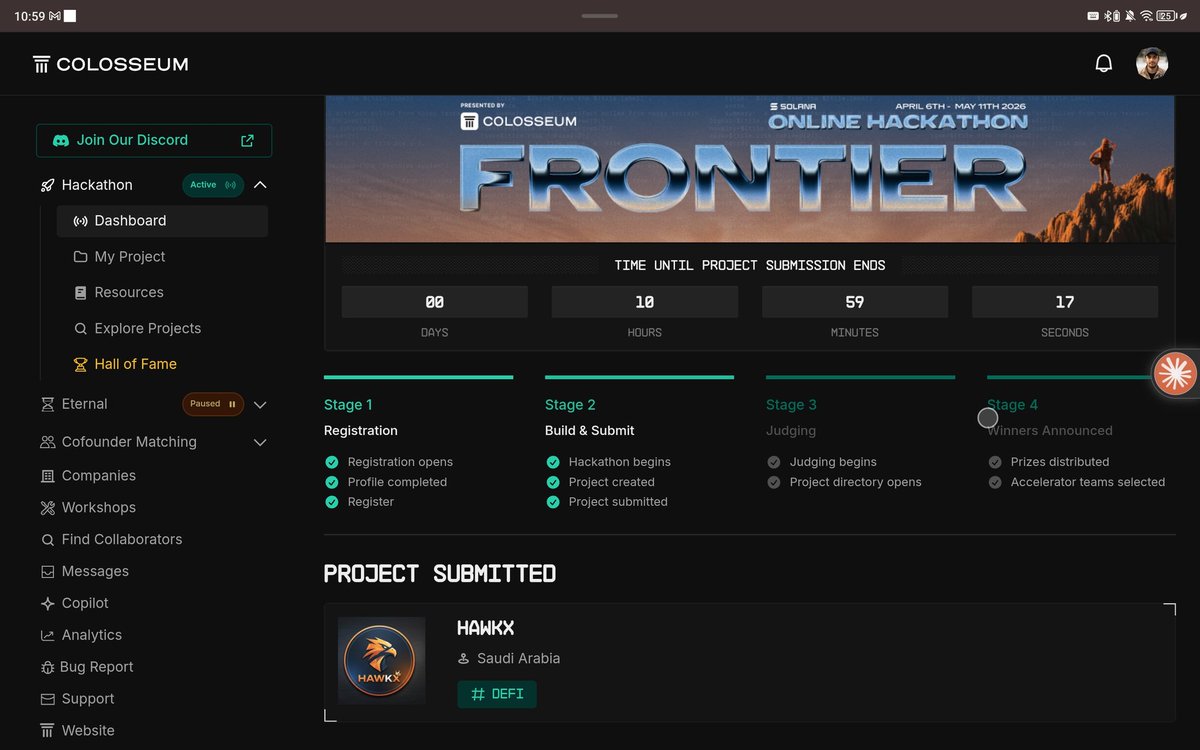Click the Active status badge
Viewport: 1200px width, 750px height.
click(x=213, y=185)
